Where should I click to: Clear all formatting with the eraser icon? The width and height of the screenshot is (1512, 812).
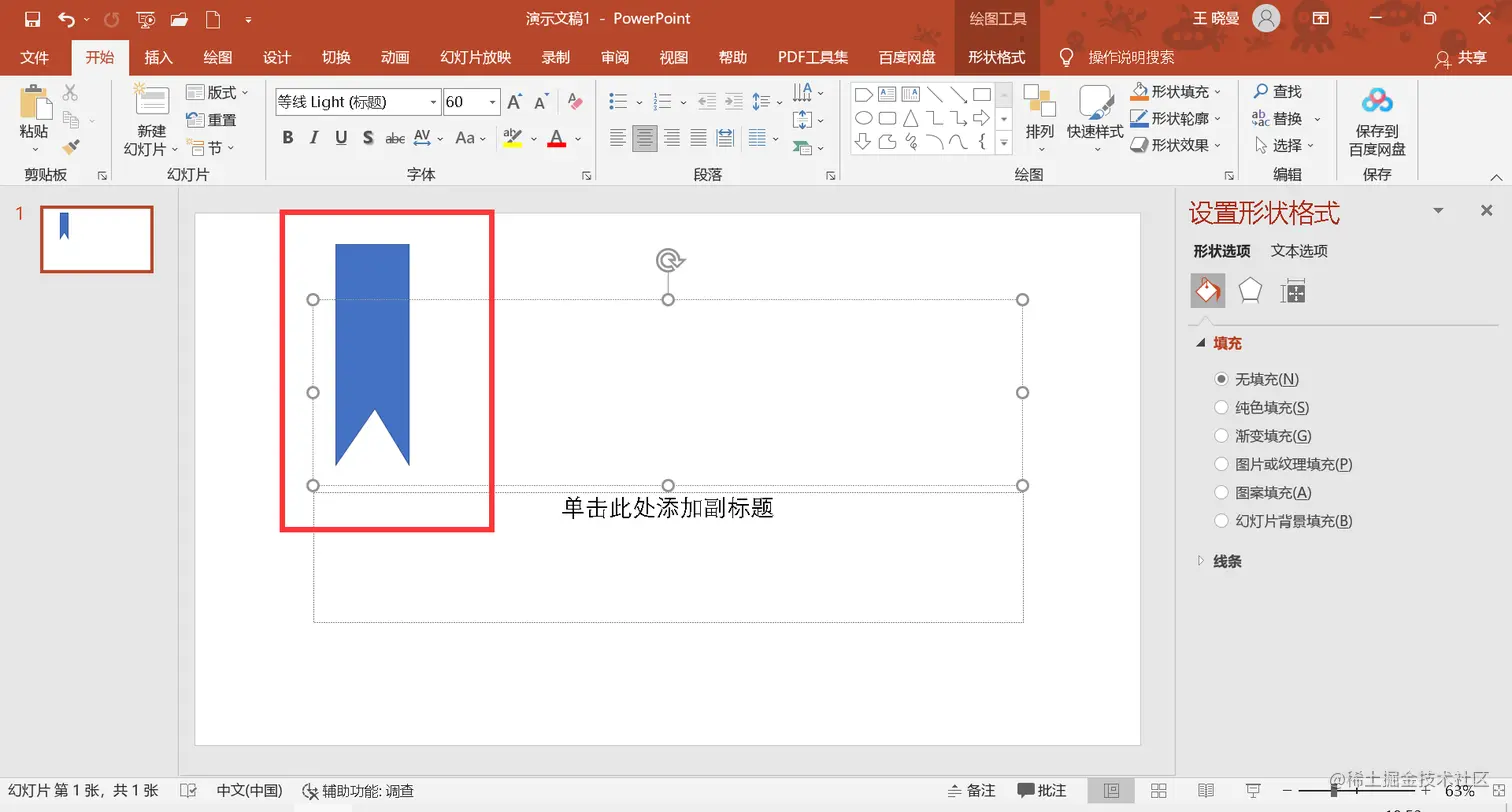click(x=575, y=101)
